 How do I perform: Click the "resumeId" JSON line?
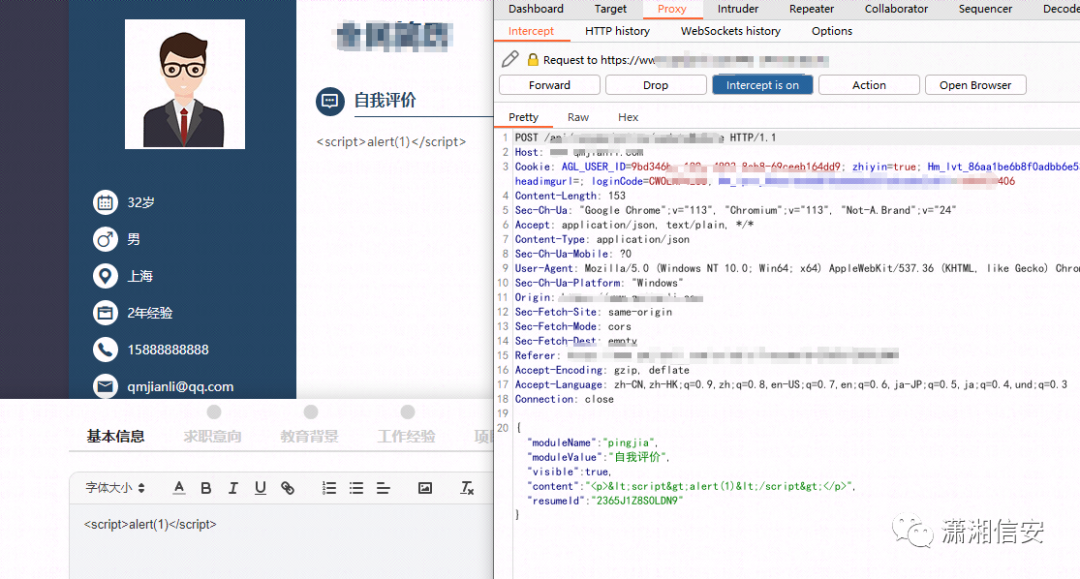point(605,501)
